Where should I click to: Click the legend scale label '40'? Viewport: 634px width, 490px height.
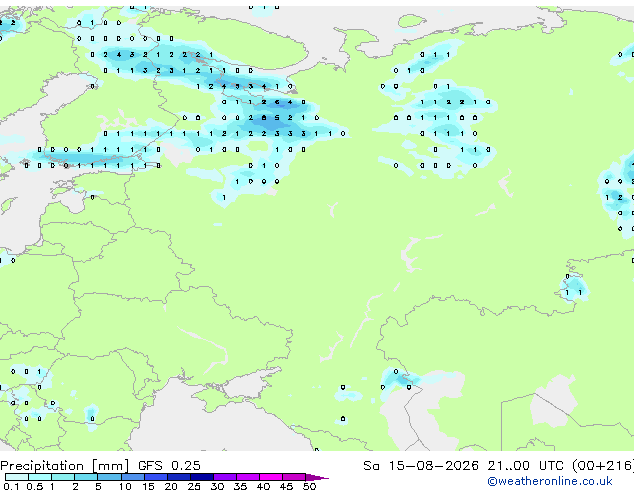(263, 486)
